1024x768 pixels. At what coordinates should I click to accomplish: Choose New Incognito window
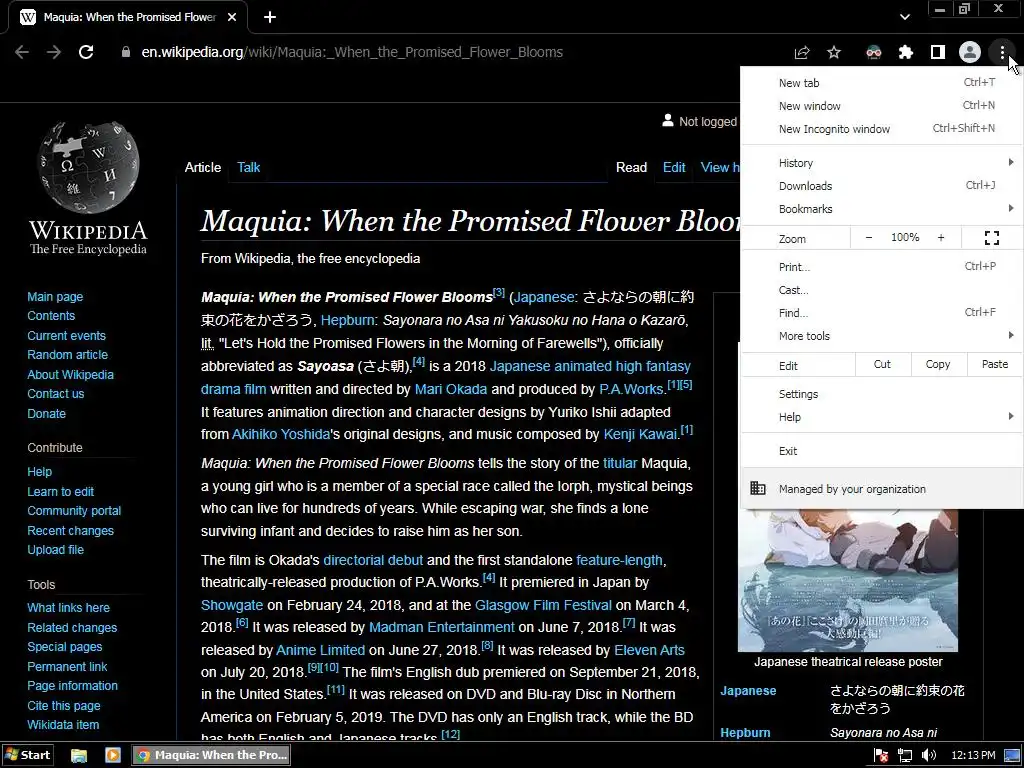click(x=882, y=129)
